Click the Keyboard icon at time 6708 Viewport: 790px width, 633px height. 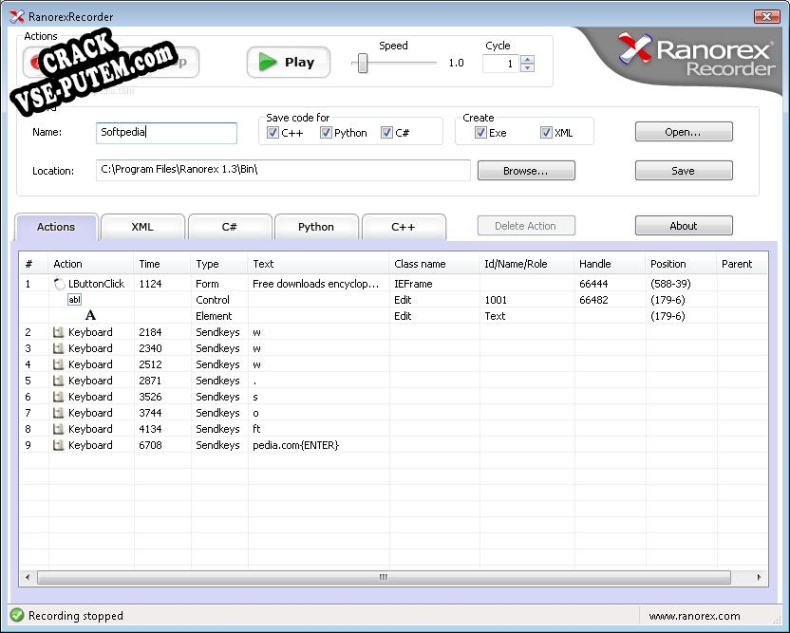(x=58, y=445)
